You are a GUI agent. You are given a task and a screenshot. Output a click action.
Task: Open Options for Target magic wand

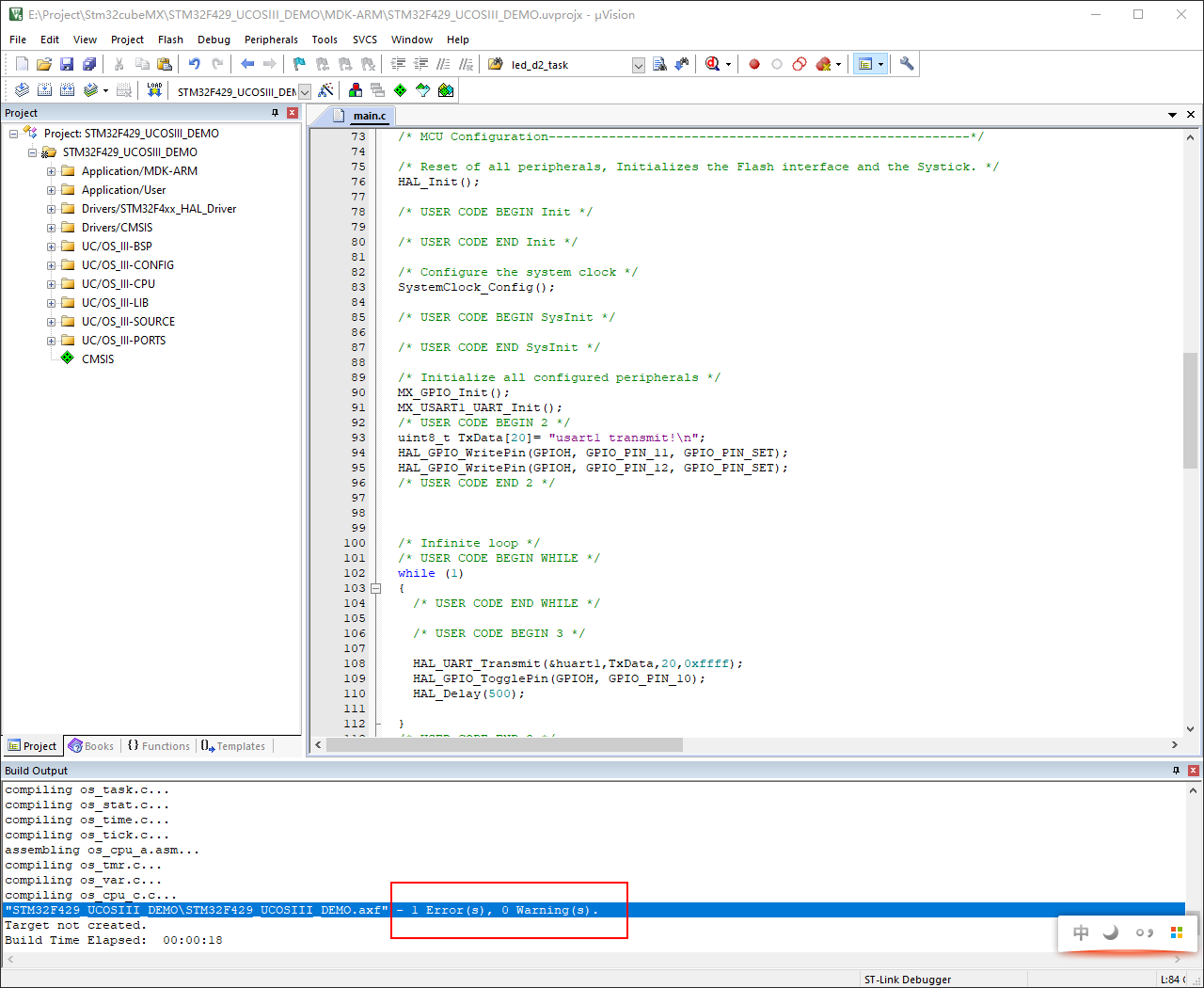point(325,90)
